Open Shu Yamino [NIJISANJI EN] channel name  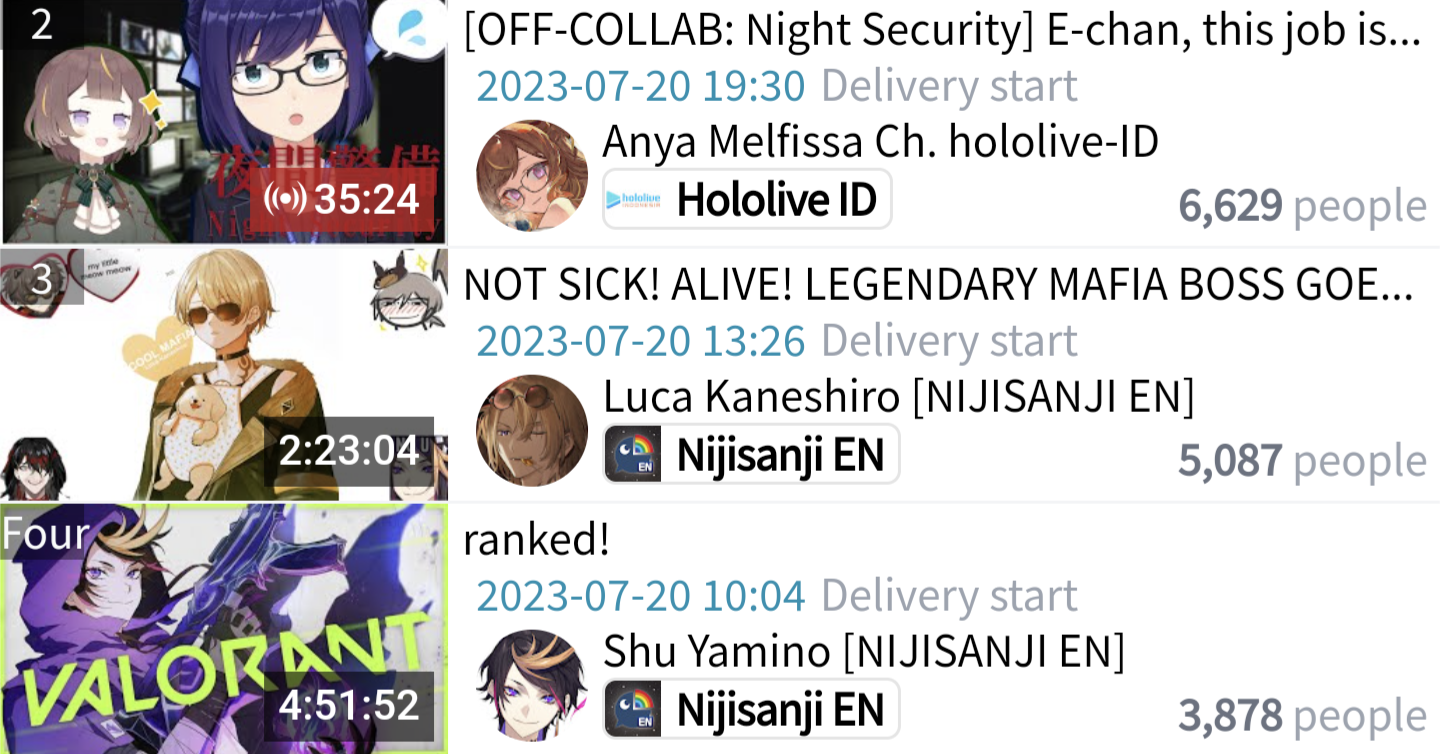[864, 652]
